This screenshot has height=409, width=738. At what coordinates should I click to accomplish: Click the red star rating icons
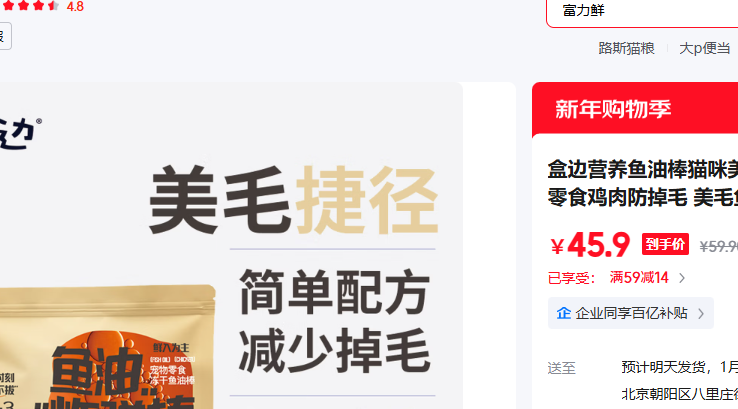point(30,6)
